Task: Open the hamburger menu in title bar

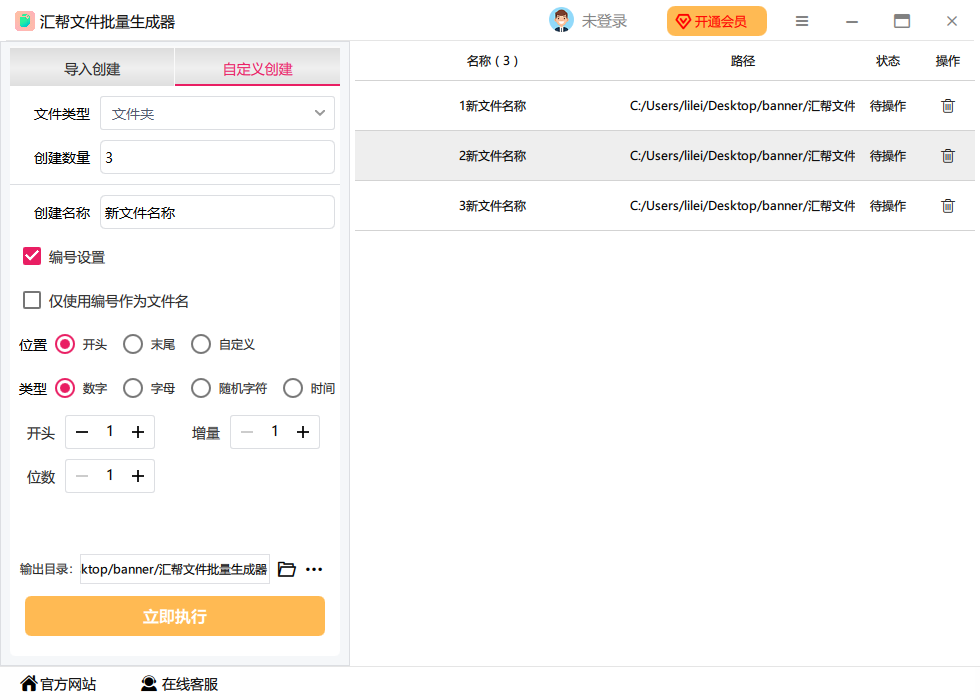Action: pos(802,21)
